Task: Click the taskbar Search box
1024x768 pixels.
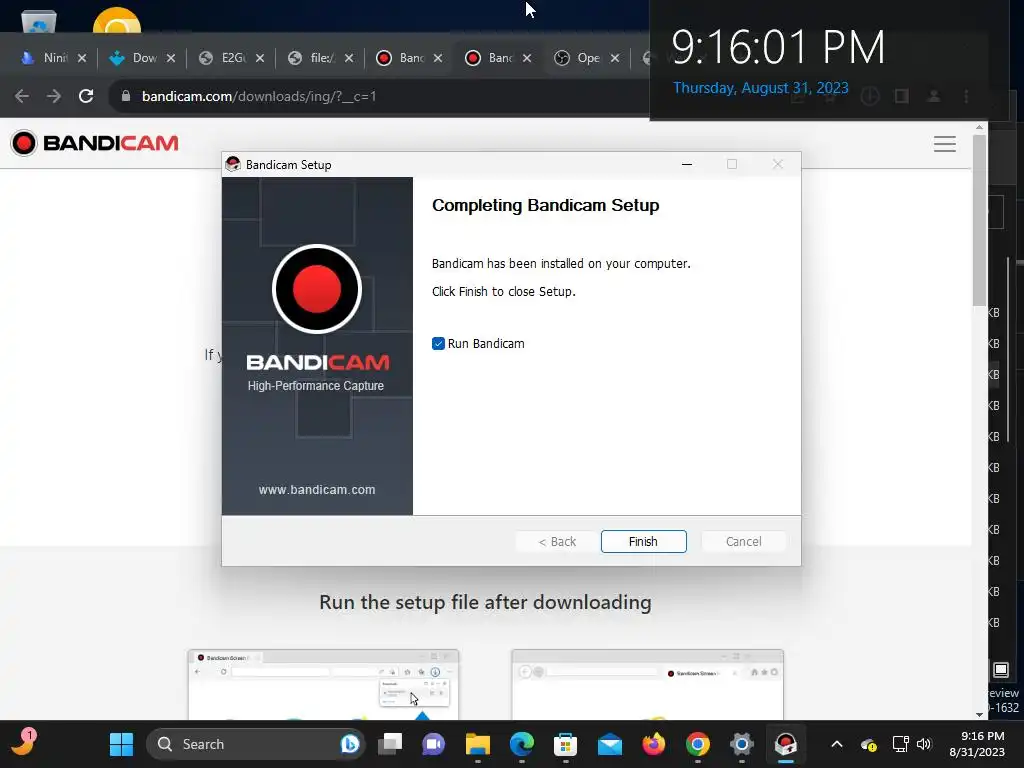Action: [255, 744]
